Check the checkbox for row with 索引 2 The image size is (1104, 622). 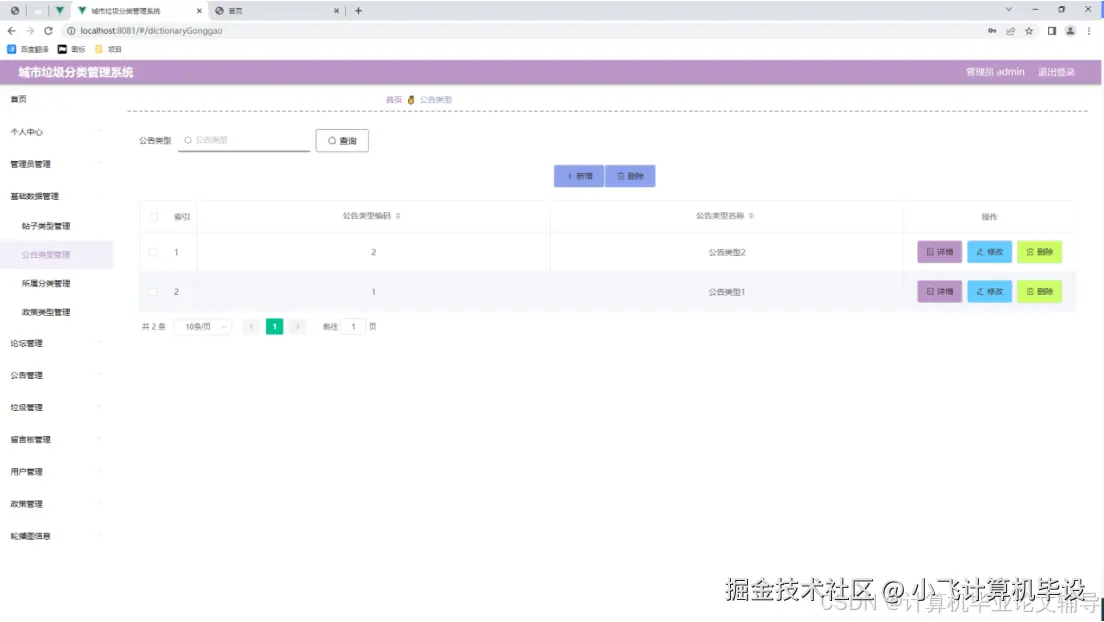click(x=154, y=291)
